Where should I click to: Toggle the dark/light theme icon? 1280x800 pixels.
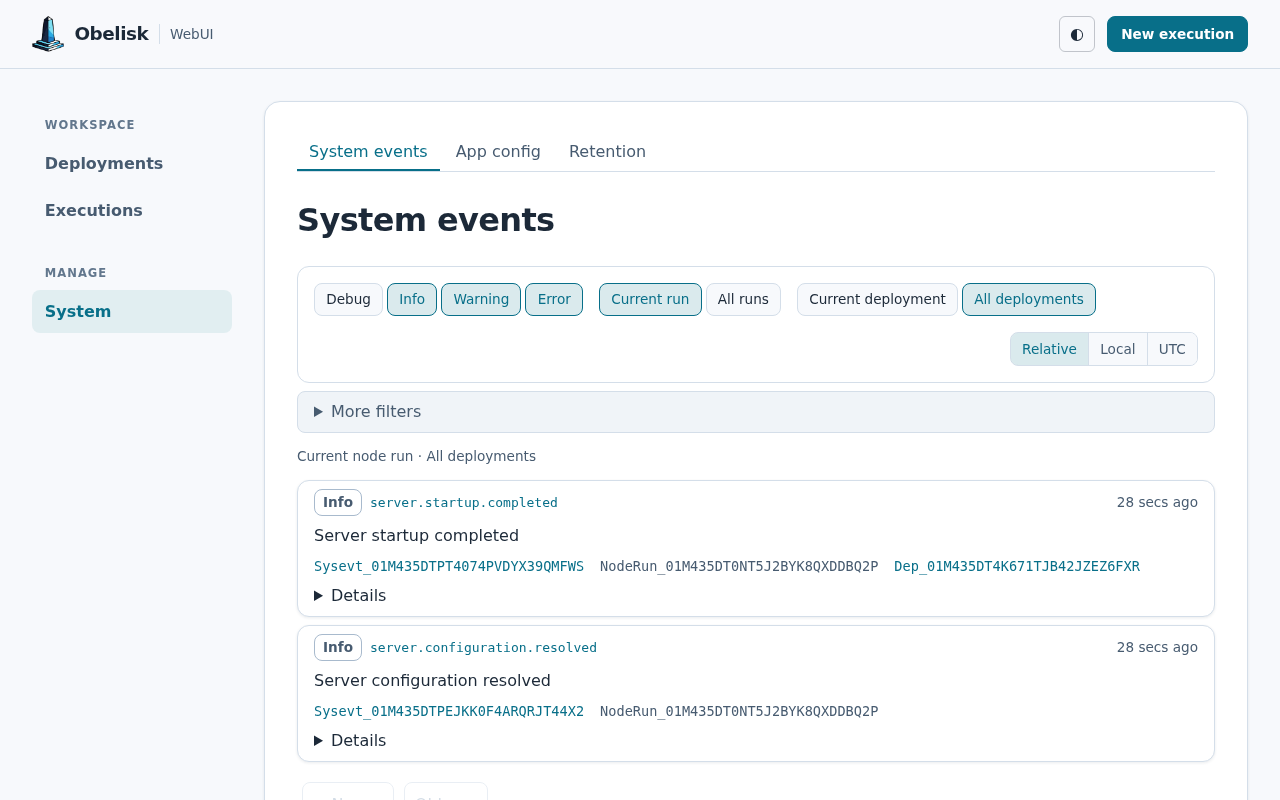tap(1077, 34)
